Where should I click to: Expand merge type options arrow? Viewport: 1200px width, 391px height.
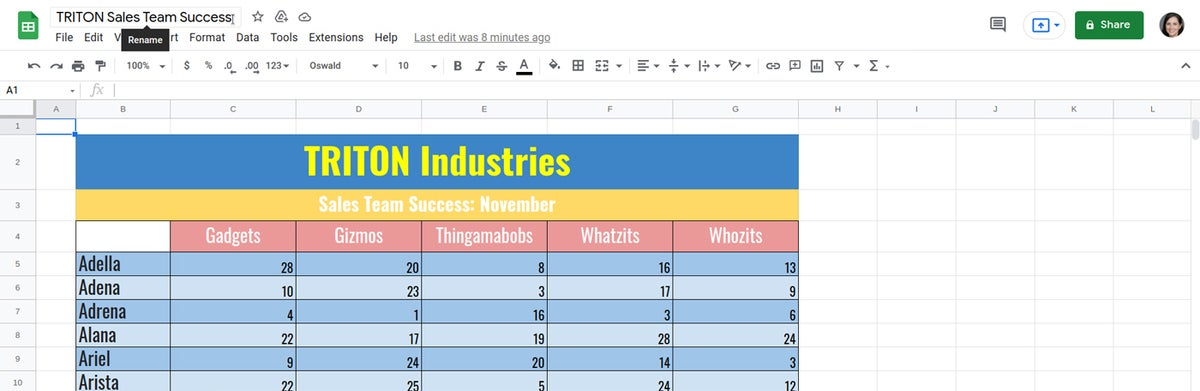(x=619, y=66)
